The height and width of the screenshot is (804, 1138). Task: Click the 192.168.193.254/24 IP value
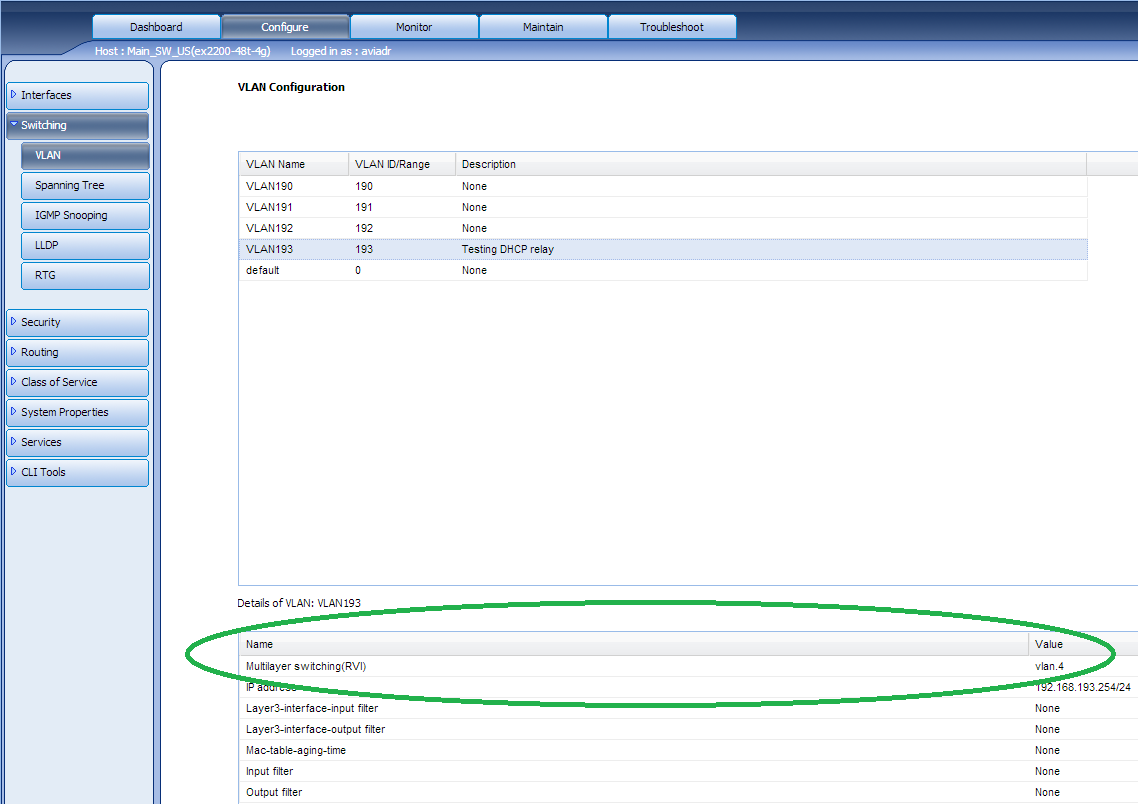point(1083,687)
